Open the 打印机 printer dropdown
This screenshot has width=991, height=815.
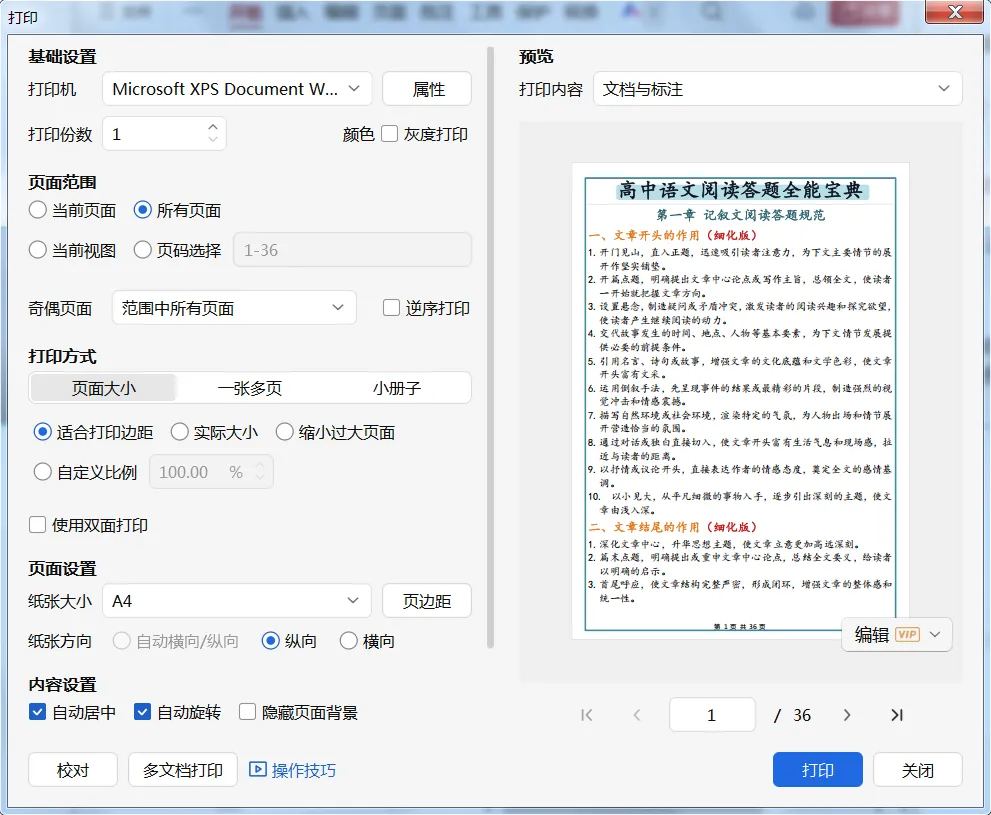pos(237,89)
